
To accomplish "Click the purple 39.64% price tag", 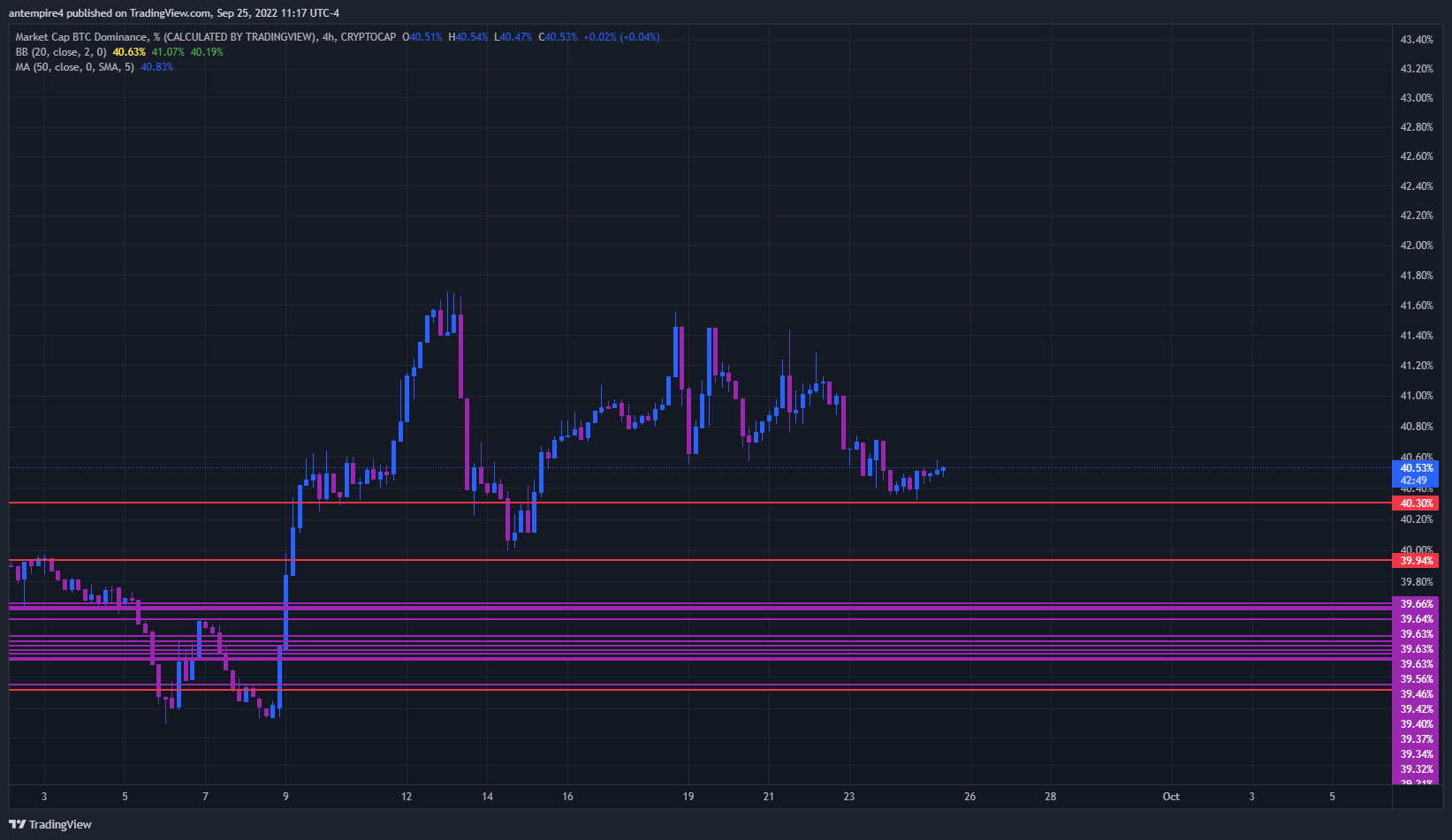I will tap(1416, 619).
